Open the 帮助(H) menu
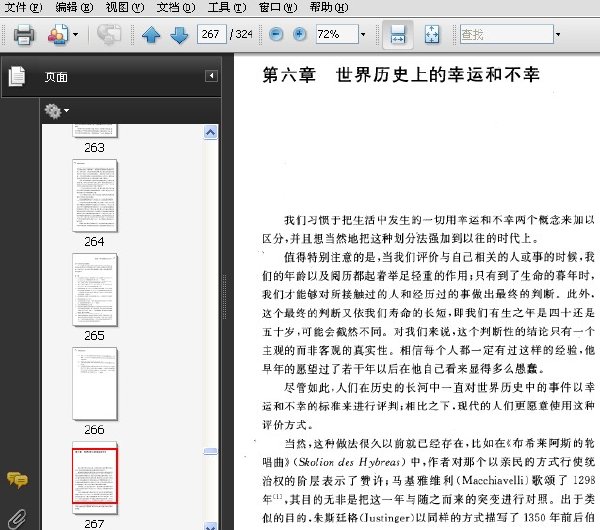Screen dimensions: 600x530 coord(329,7)
